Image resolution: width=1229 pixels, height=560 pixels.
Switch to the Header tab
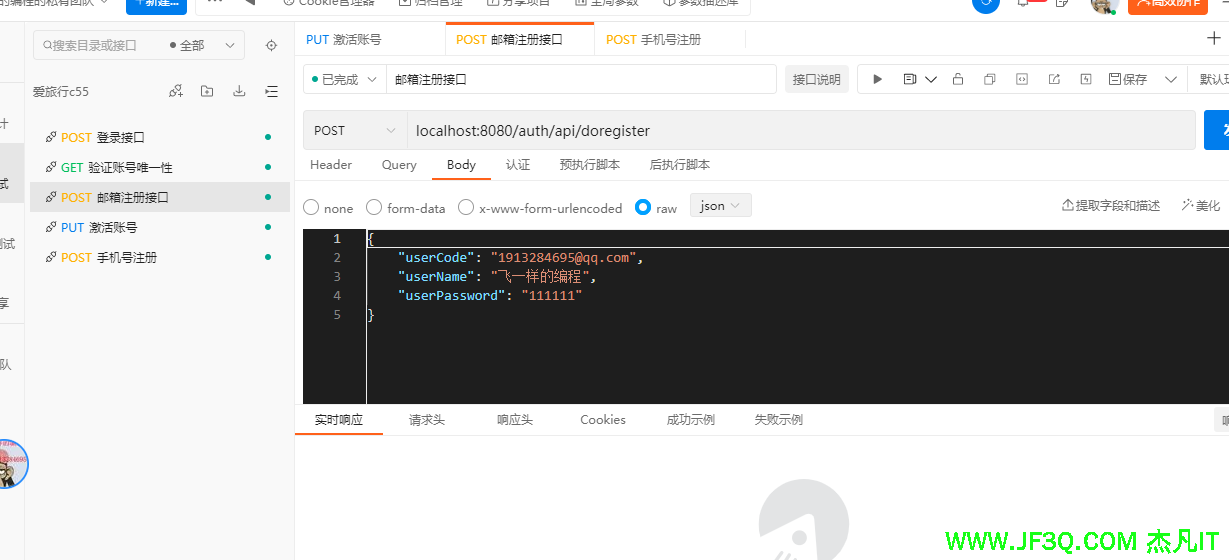(331, 165)
